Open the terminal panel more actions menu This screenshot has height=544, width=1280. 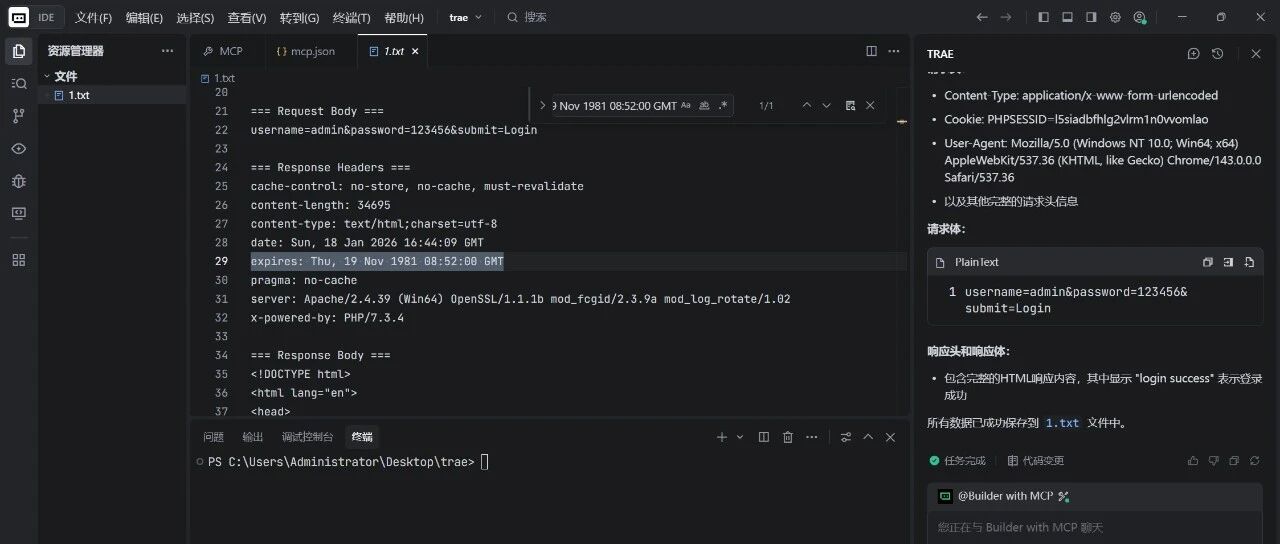pyautogui.click(x=812, y=437)
